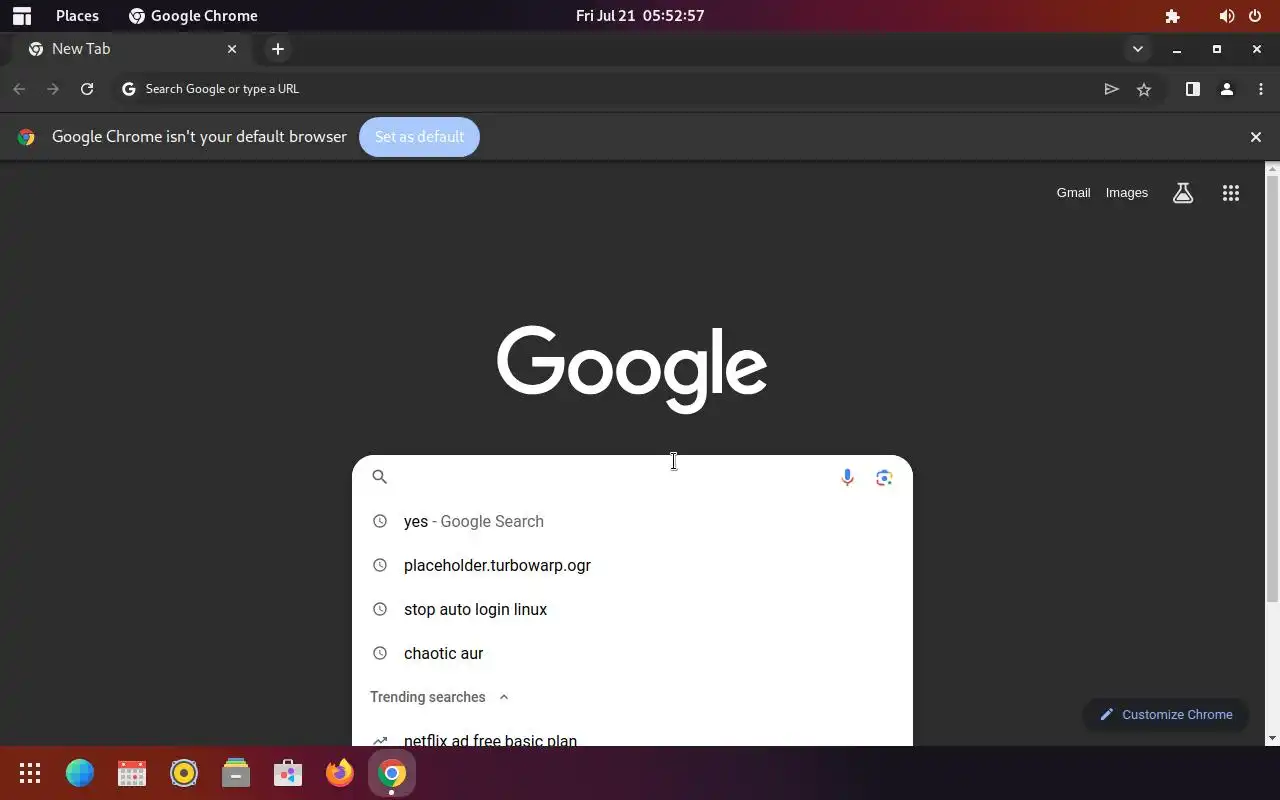
Task: Click the share/send page icon in address bar
Action: coord(1111,89)
